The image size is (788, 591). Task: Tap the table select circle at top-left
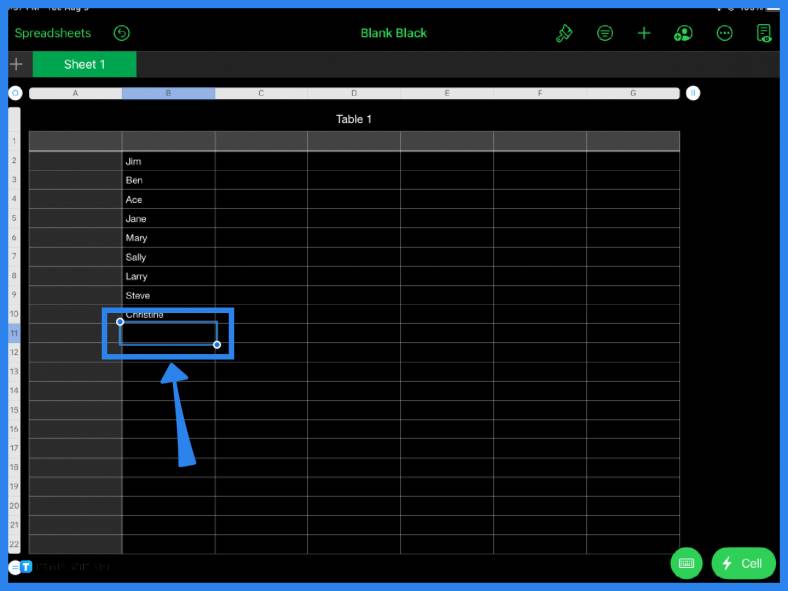click(x=16, y=93)
